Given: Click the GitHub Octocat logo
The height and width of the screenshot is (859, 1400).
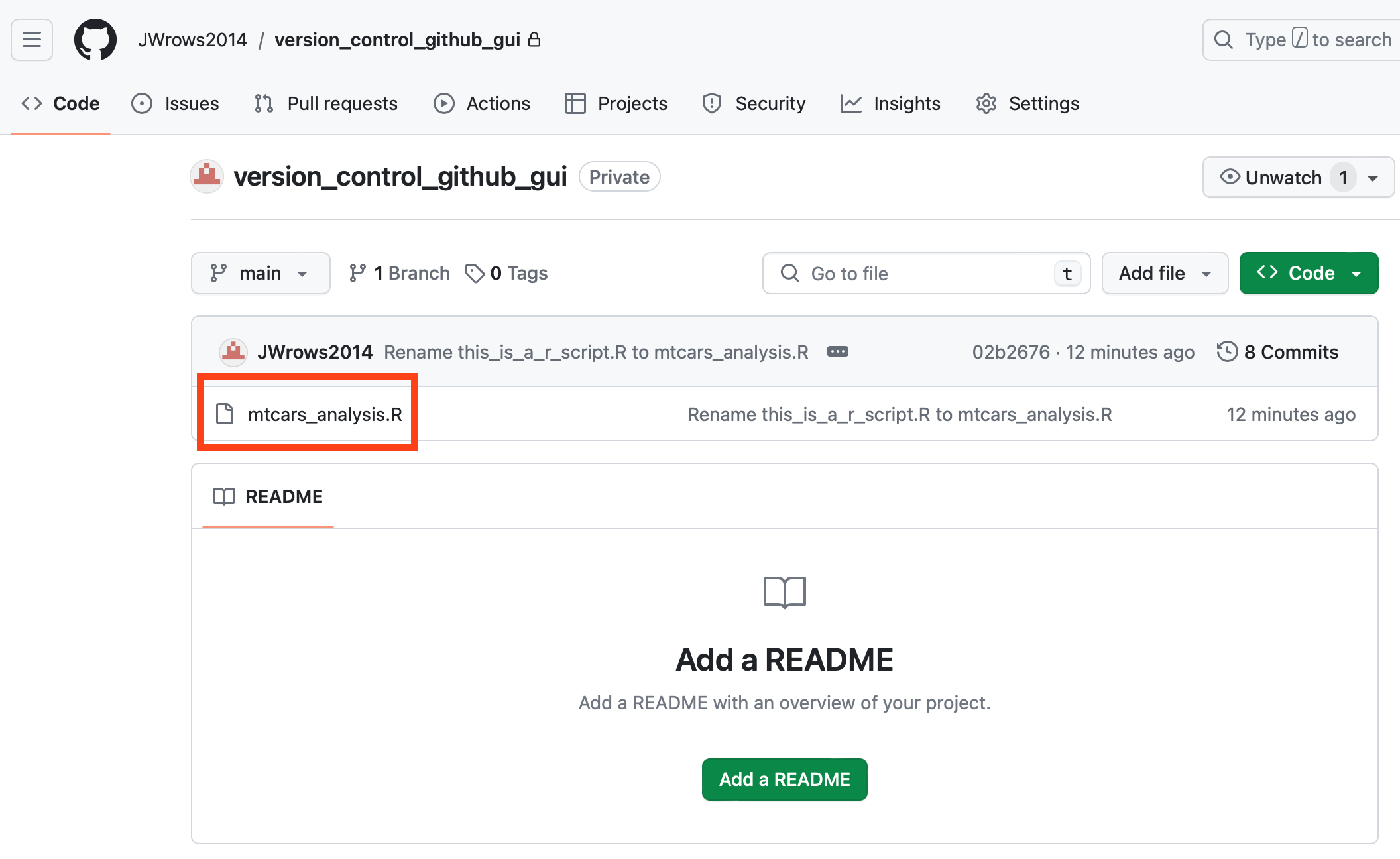Looking at the screenshot, I should (x=95, y=40).
